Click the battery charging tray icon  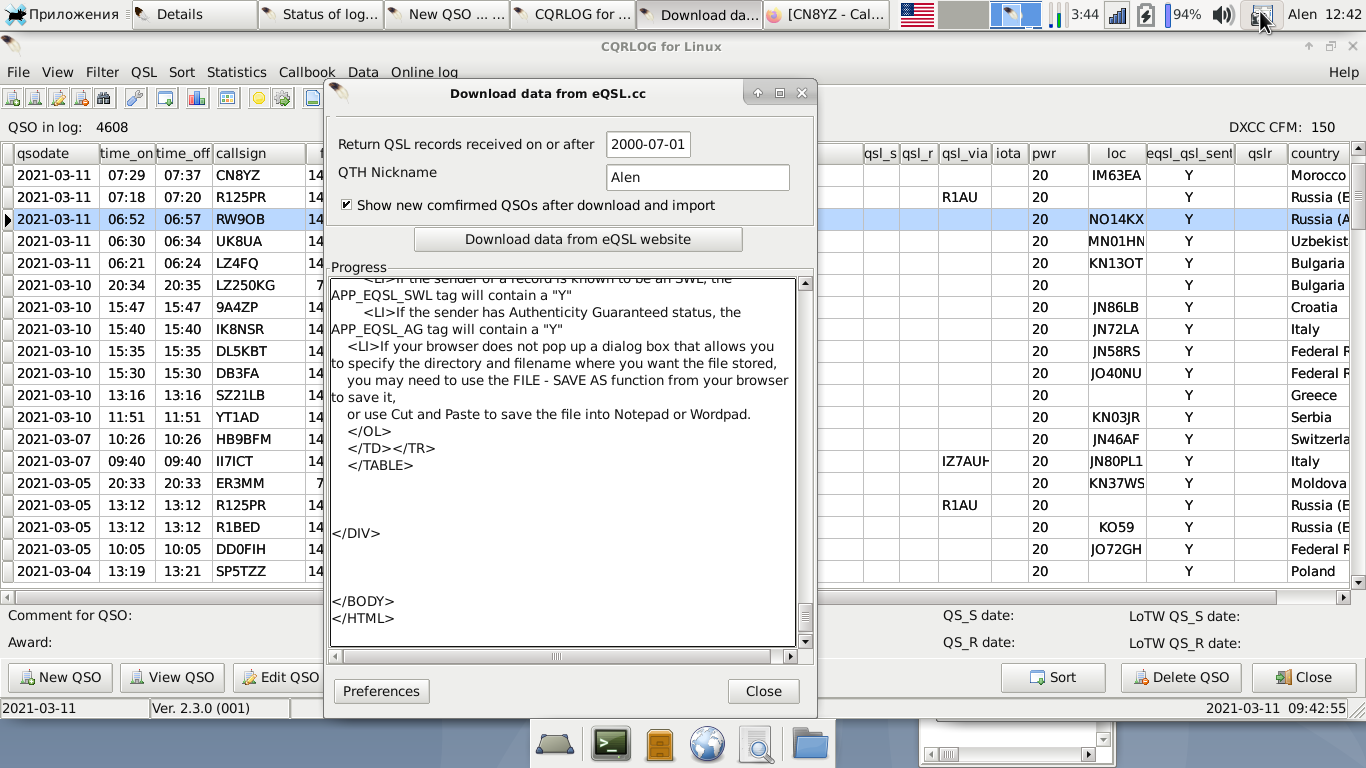pos(1146,14)
